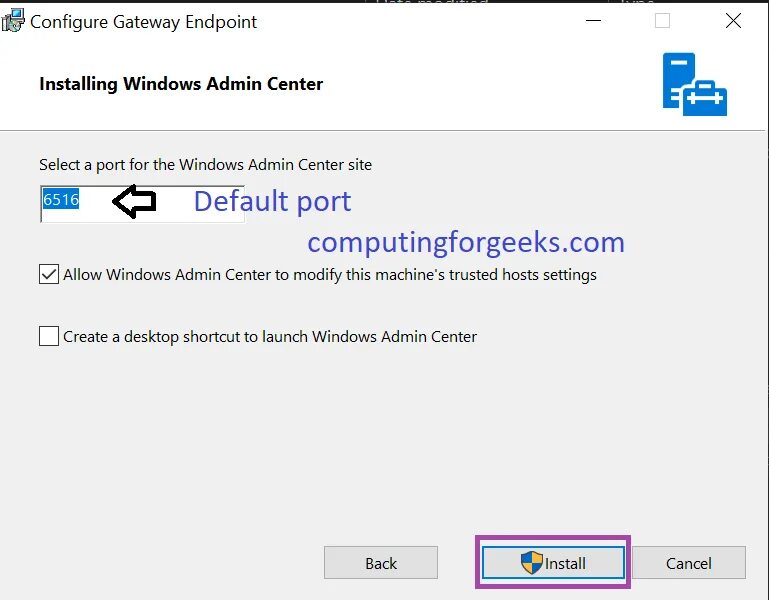Image resolution: width=769 pixels, height=600 pixels.
Task: Click the greyed-out maximize button
Action: tap(663, 21)
